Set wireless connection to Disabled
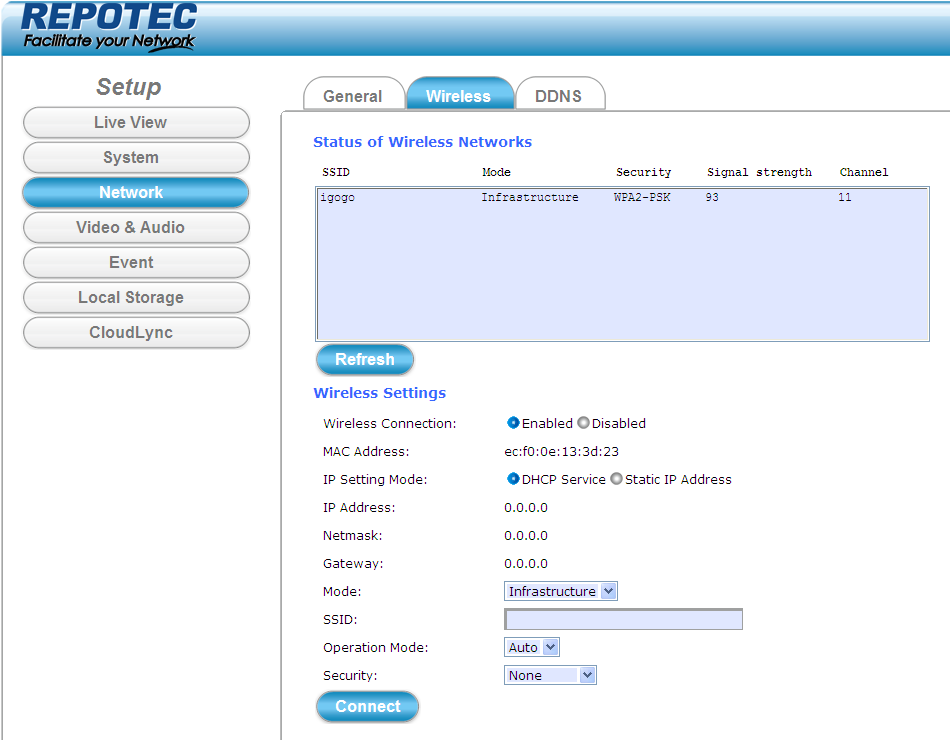This screenshot has width=950, height=740. (x=583, y=423)
